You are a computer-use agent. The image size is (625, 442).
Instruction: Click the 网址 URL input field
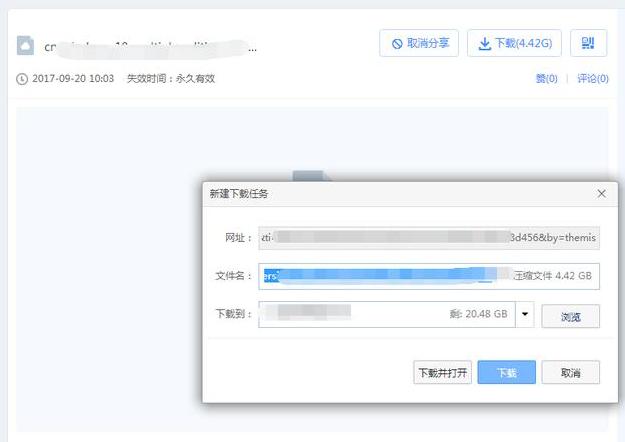(429, 238)
